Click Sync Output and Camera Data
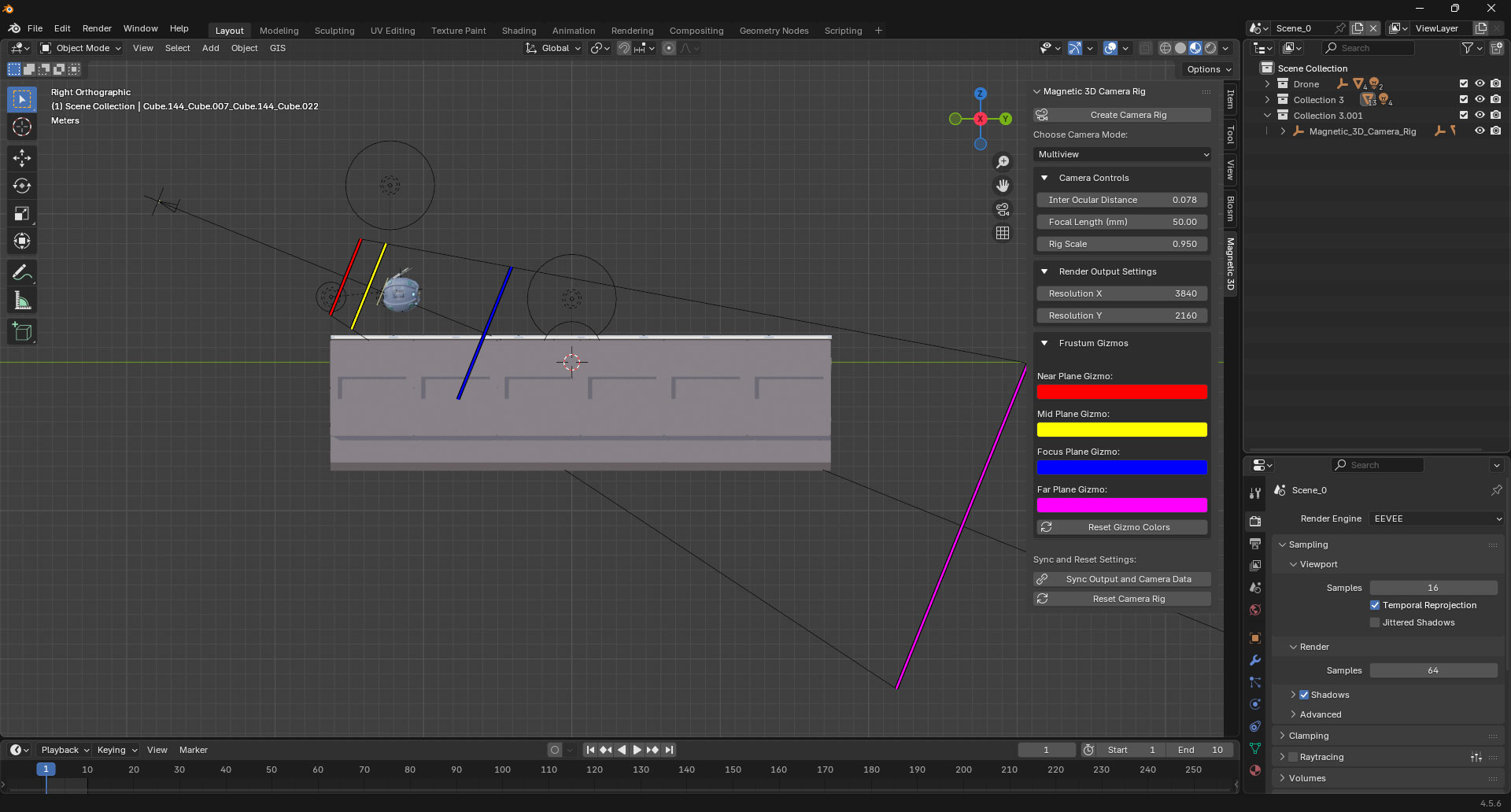 pos(1122,579)
